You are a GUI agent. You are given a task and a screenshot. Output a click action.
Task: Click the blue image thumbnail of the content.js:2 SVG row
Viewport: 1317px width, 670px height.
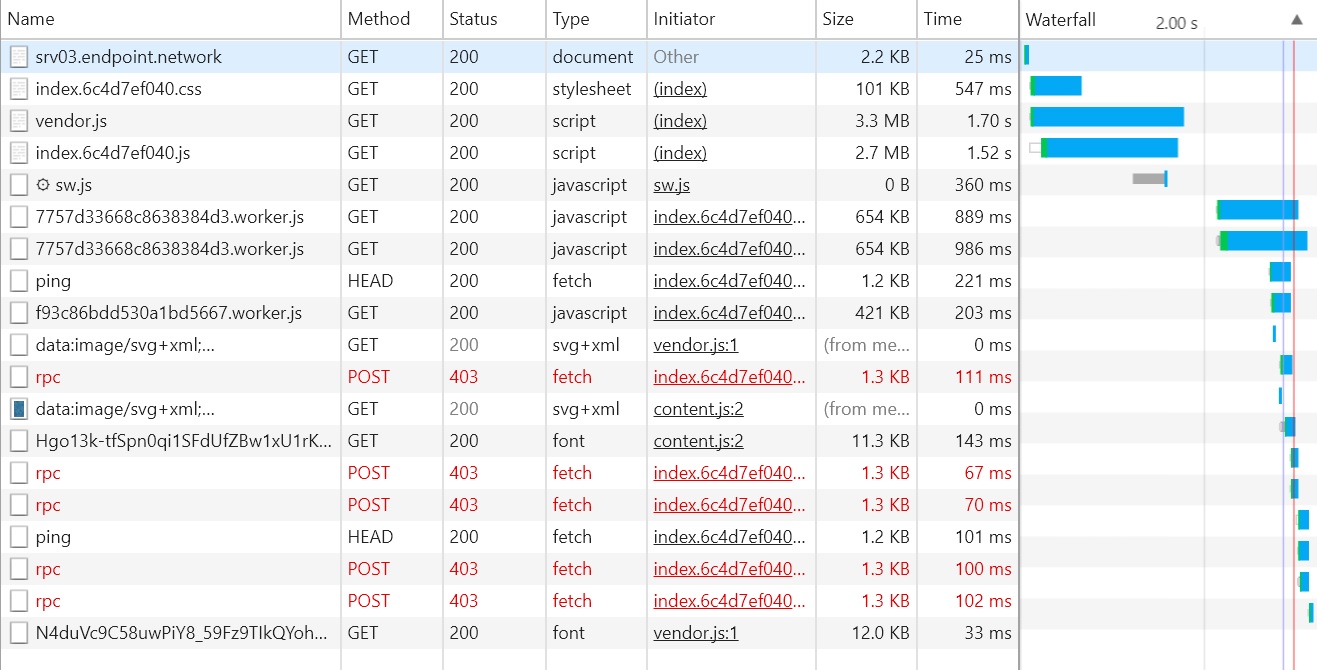pyautogui.click(x=18, y=409)
